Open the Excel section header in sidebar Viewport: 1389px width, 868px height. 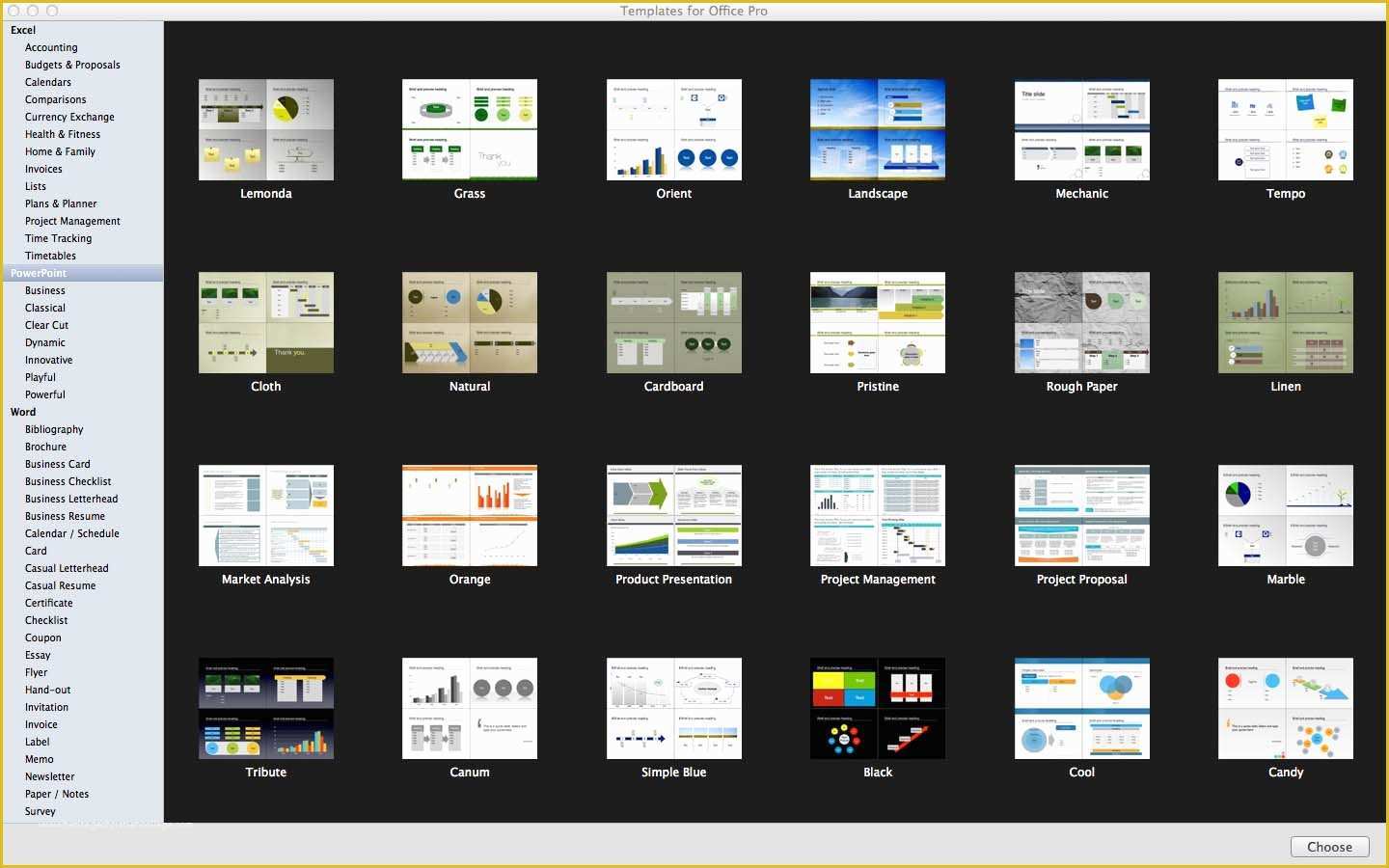pyautogui.click(x=23, y=30)
